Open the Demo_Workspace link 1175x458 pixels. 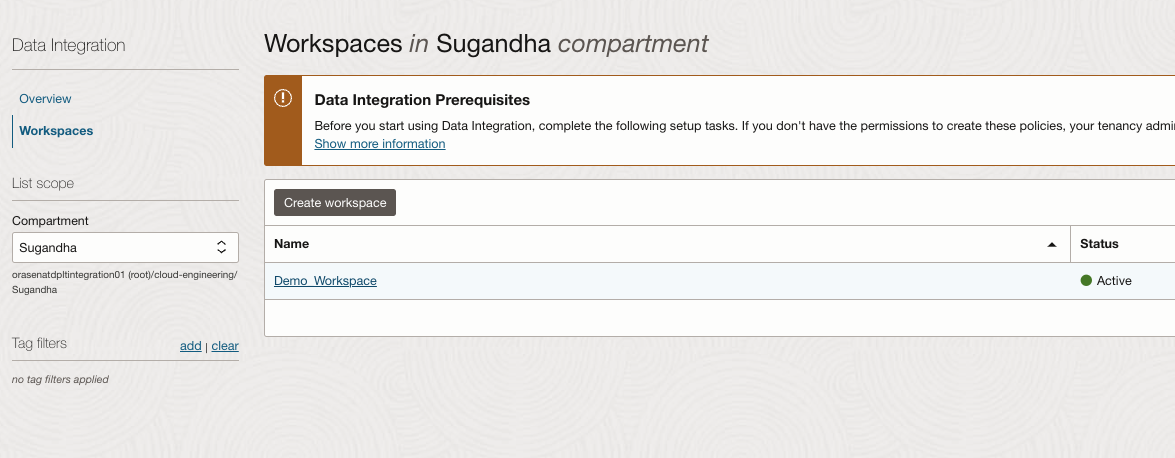point(325,281)
